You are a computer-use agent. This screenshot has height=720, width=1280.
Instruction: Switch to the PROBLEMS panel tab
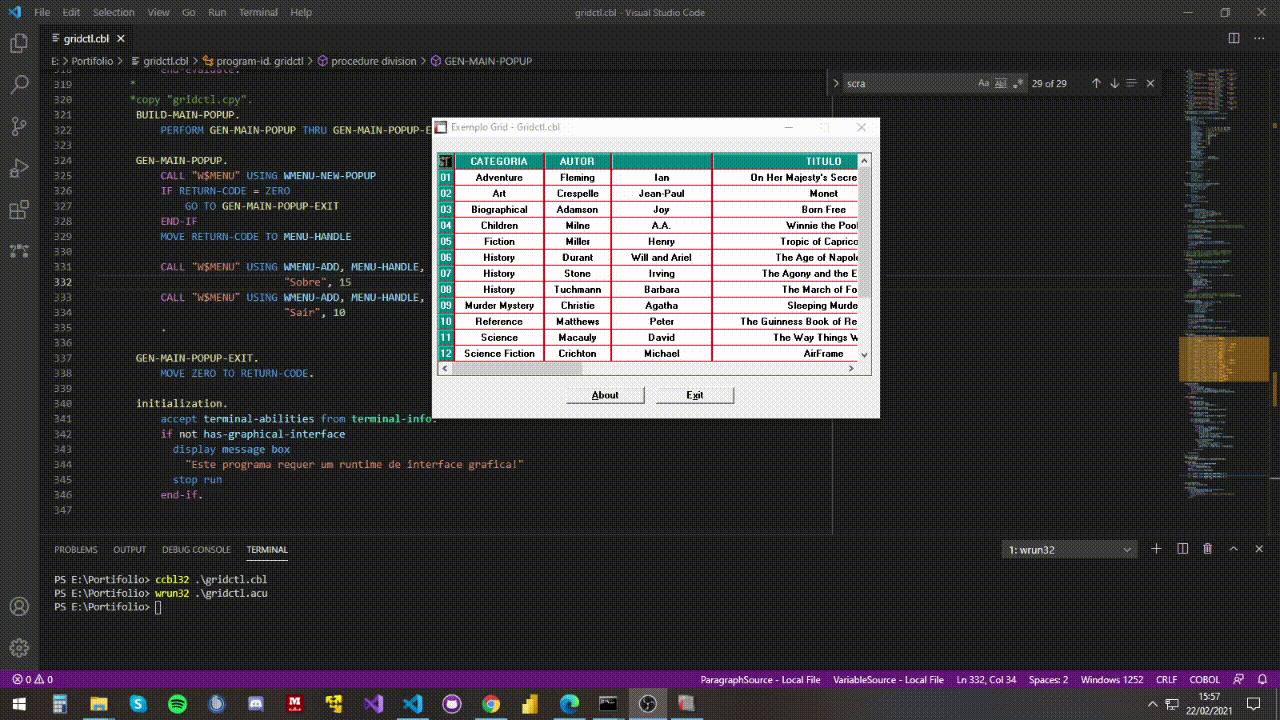point(76,550)
